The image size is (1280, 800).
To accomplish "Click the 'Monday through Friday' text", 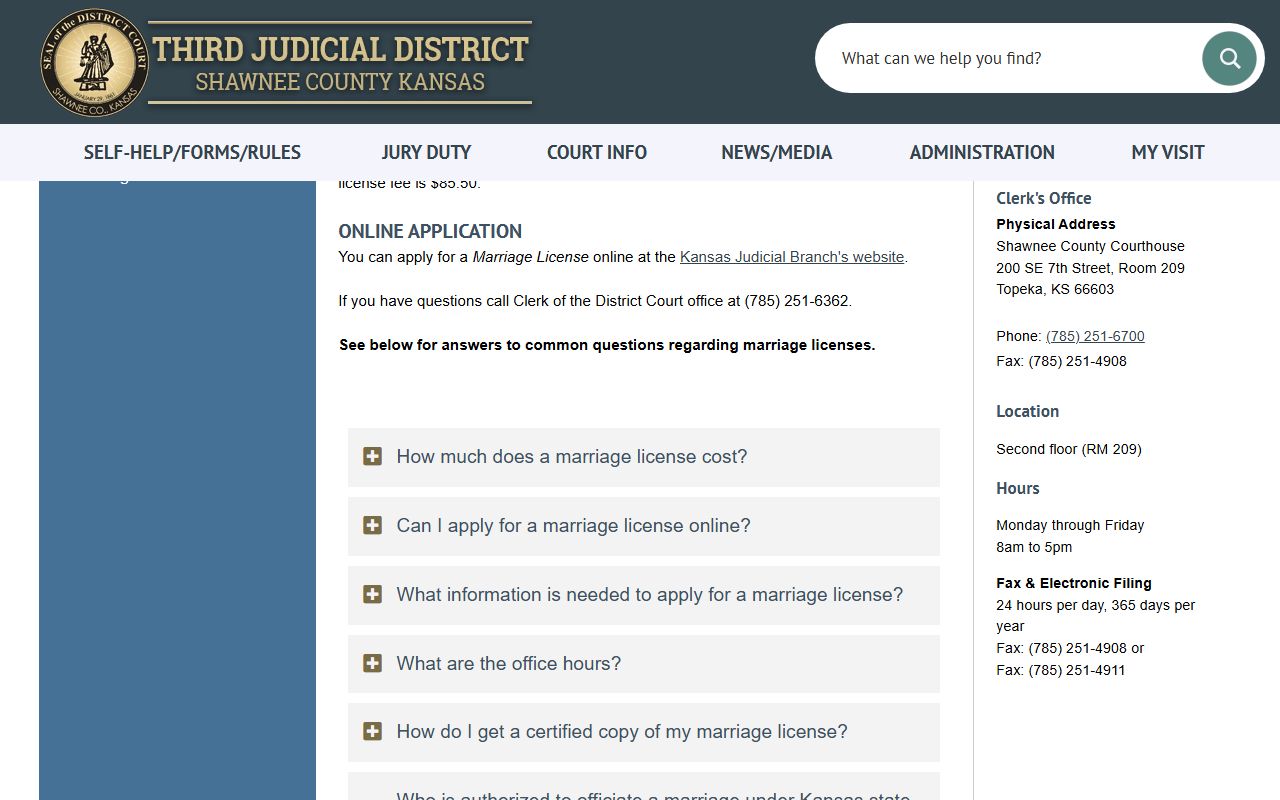I will (x=1070, y=525).
